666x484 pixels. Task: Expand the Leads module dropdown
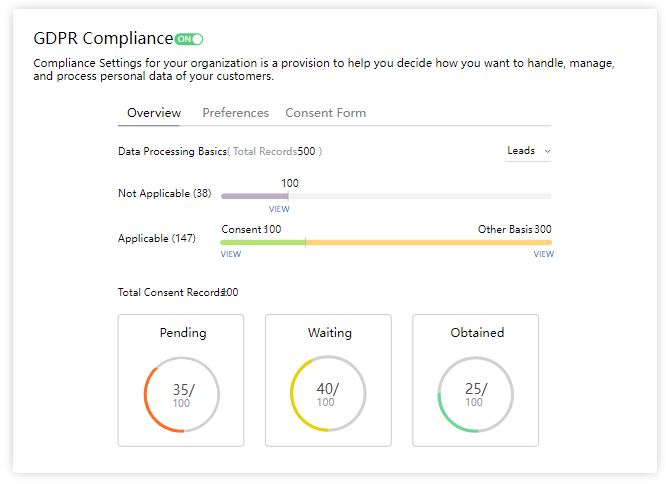tap(528, 151)
